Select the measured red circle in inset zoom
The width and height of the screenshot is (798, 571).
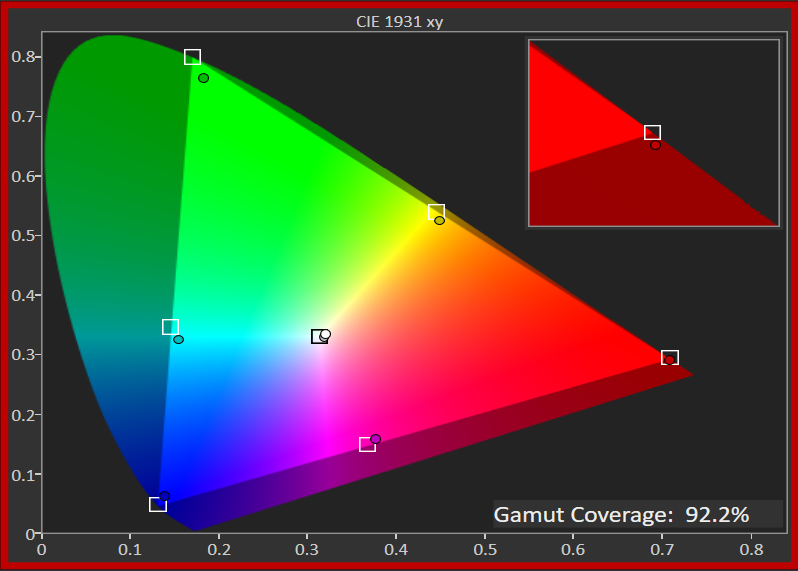655,145
